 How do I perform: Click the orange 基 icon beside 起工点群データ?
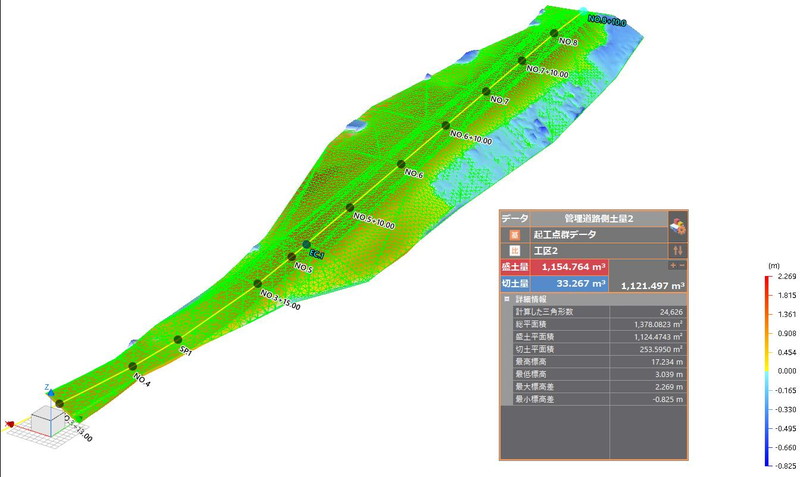[514, 233]
